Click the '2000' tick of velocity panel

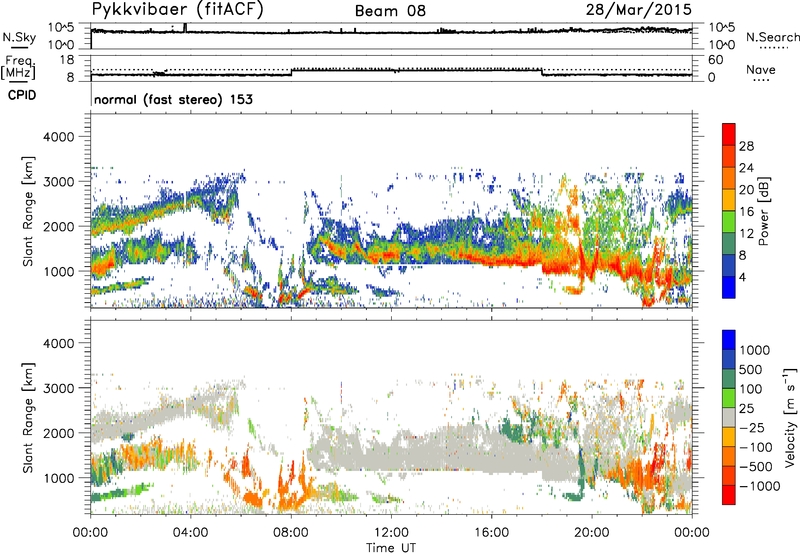58,433
